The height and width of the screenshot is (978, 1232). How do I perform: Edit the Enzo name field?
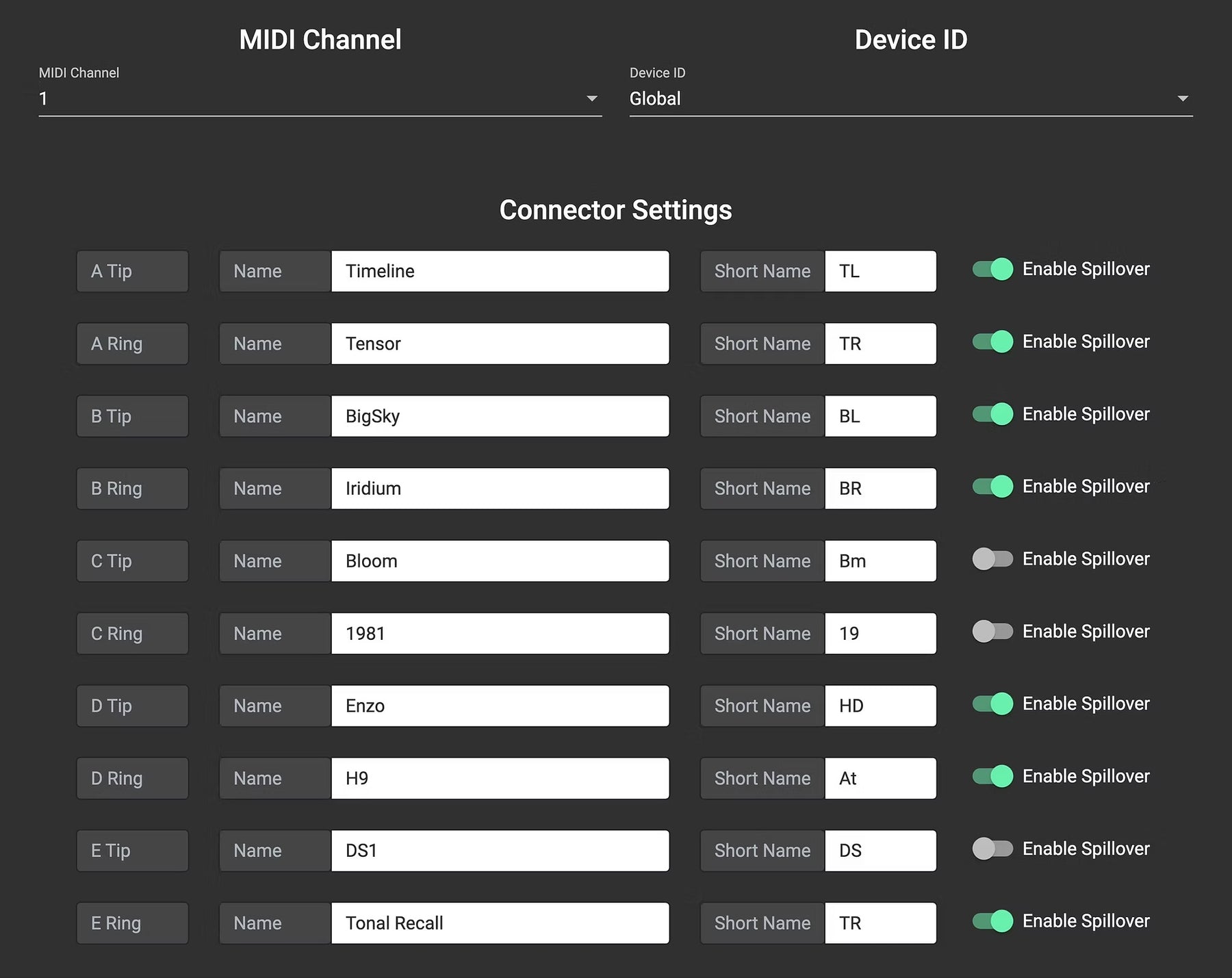point(500,706)
